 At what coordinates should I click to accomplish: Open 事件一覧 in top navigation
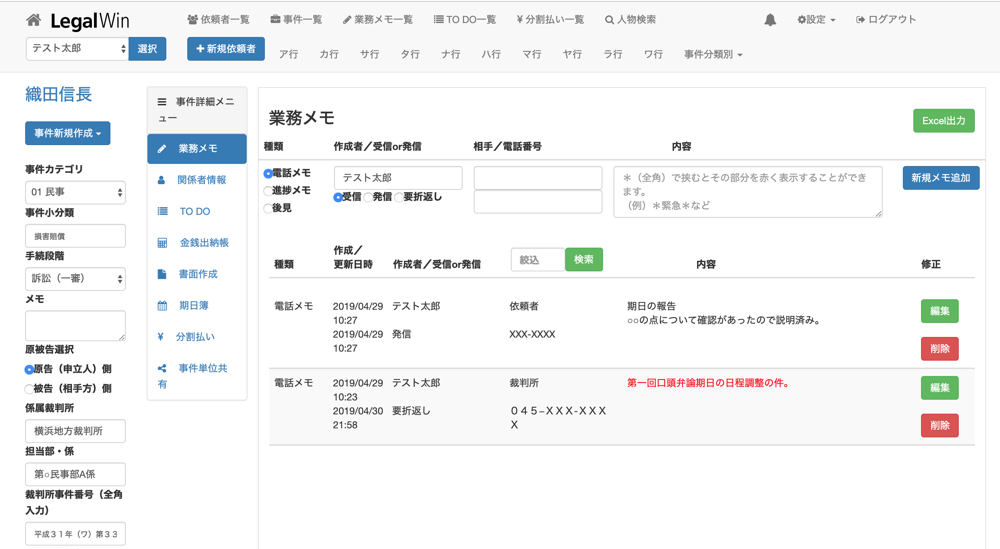click(296, 20)
